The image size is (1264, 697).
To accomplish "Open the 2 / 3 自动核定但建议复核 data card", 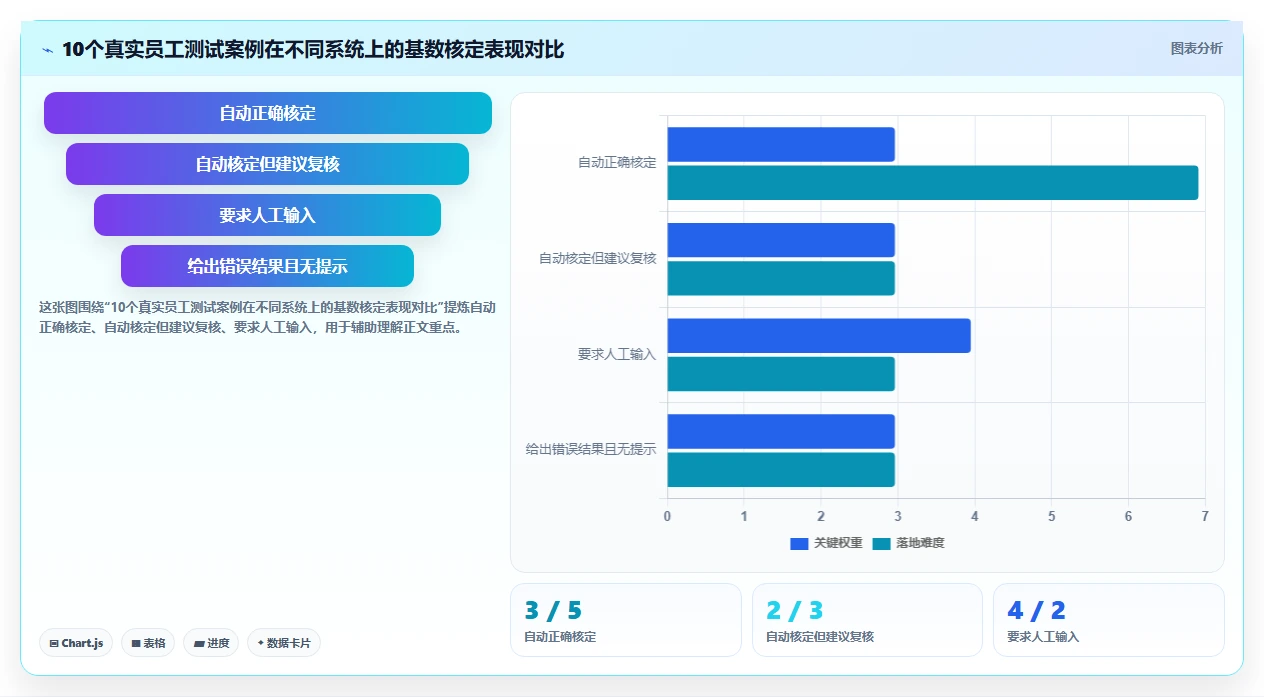I will coord(867,620).
